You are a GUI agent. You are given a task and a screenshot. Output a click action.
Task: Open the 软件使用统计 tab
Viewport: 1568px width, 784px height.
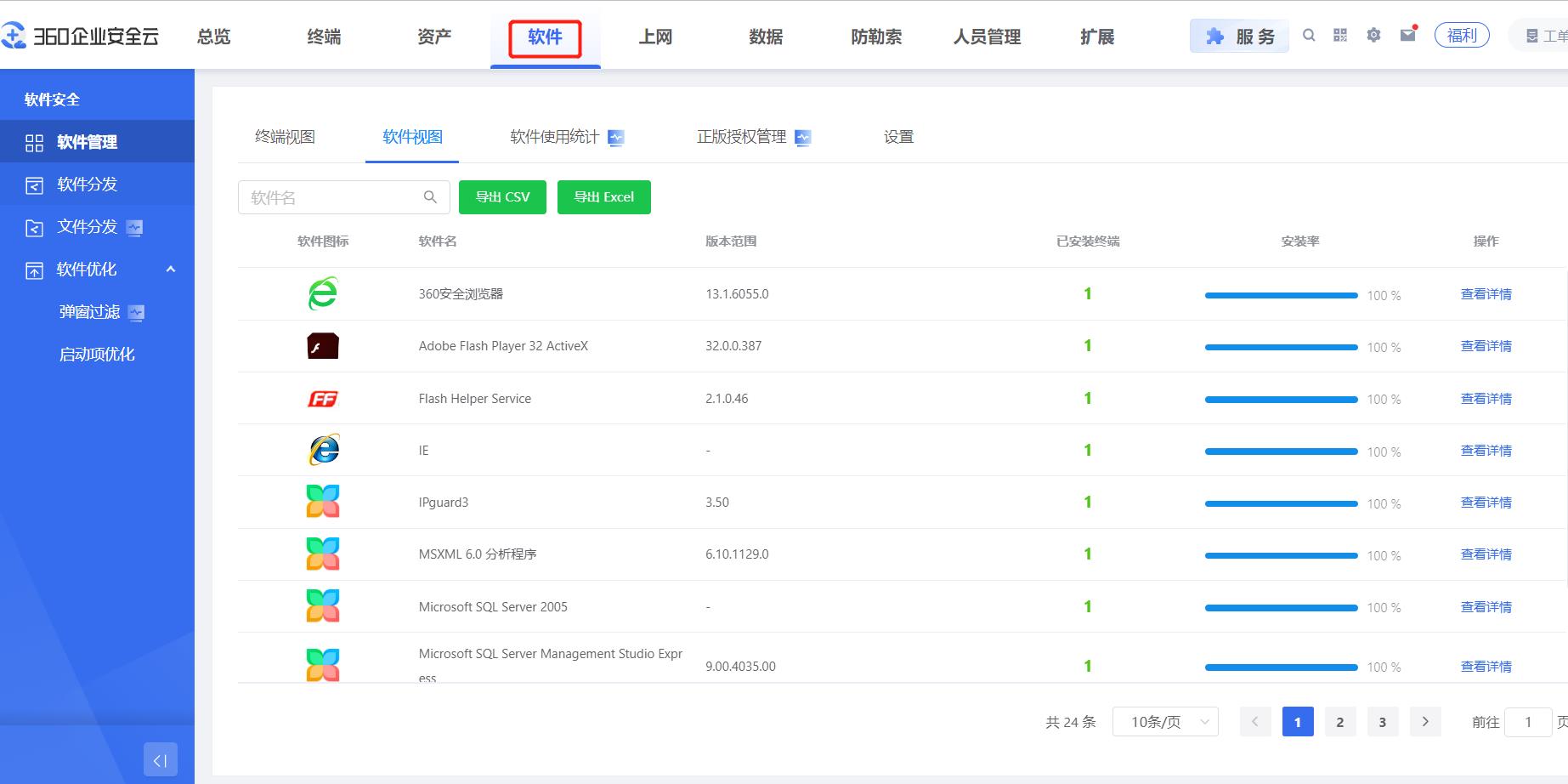(x=554, y=137)
